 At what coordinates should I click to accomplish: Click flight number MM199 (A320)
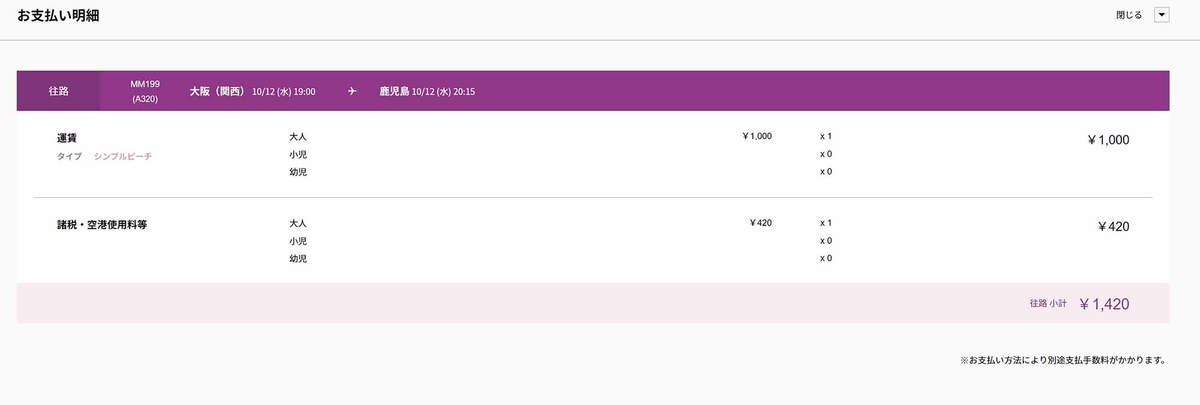[x=145, y=91]
